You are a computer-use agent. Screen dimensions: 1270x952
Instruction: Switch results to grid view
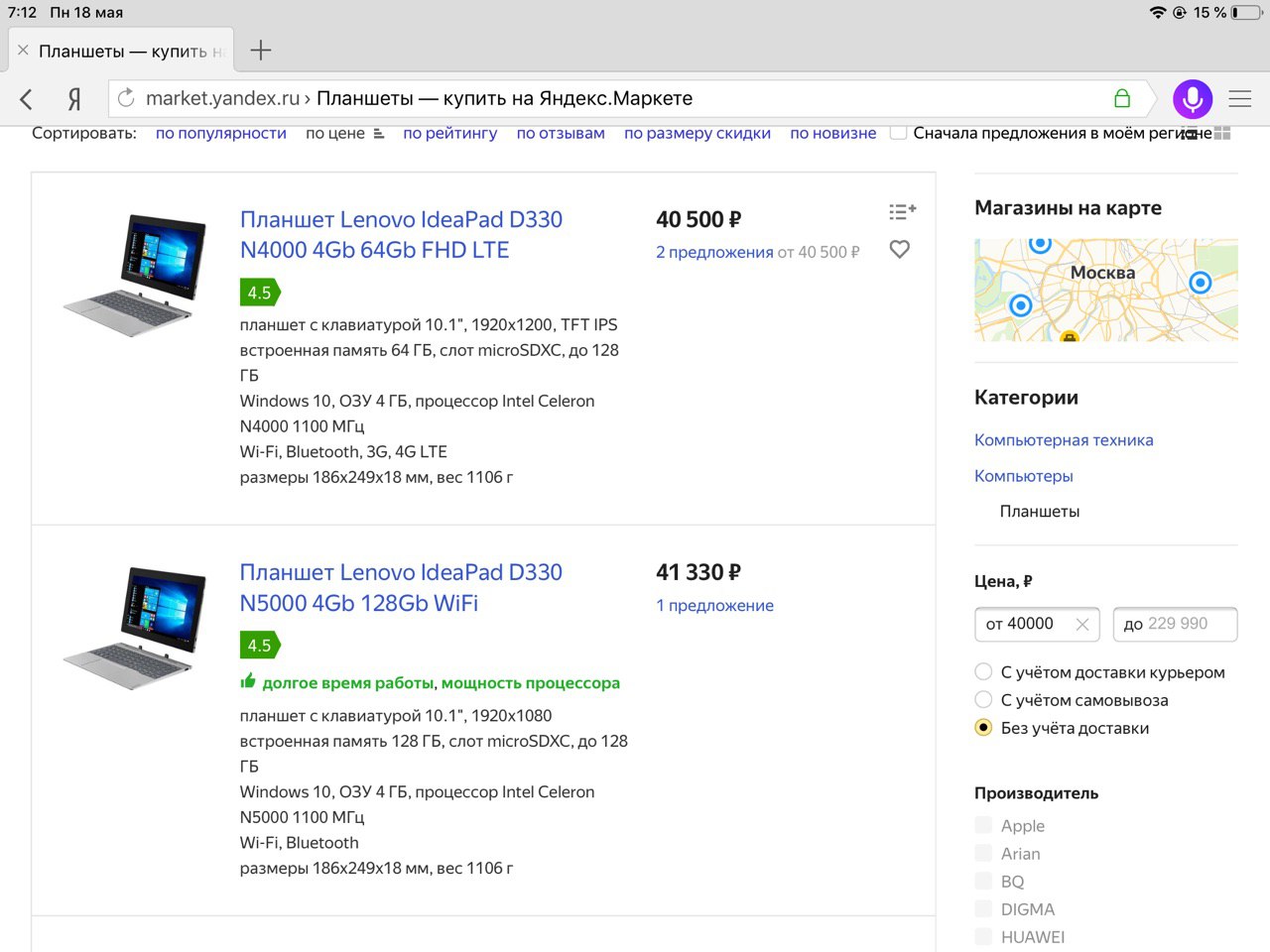pos(1221,133)
